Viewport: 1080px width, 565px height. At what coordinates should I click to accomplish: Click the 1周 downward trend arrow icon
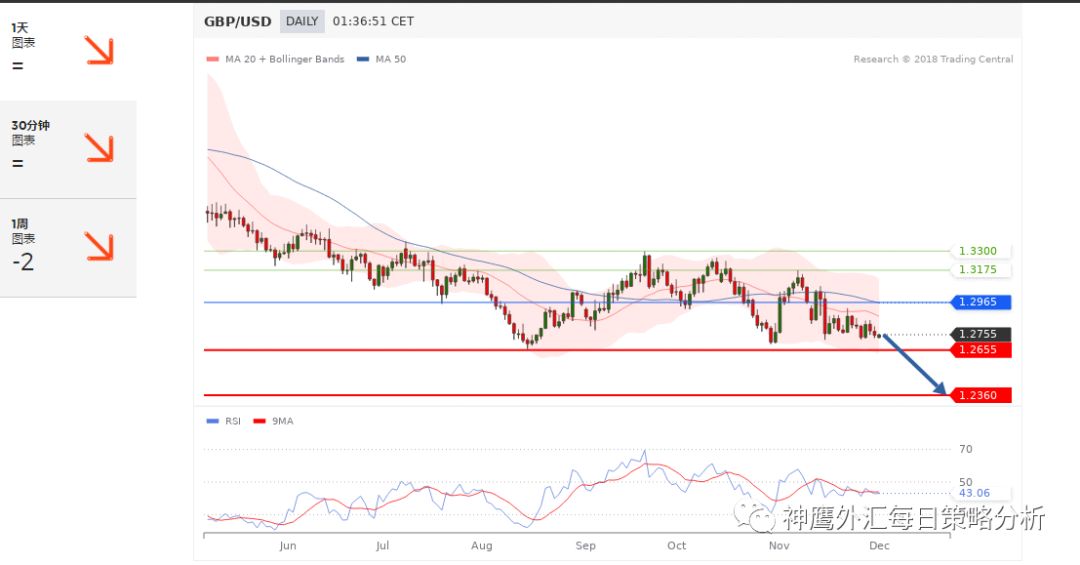(99, 246)
